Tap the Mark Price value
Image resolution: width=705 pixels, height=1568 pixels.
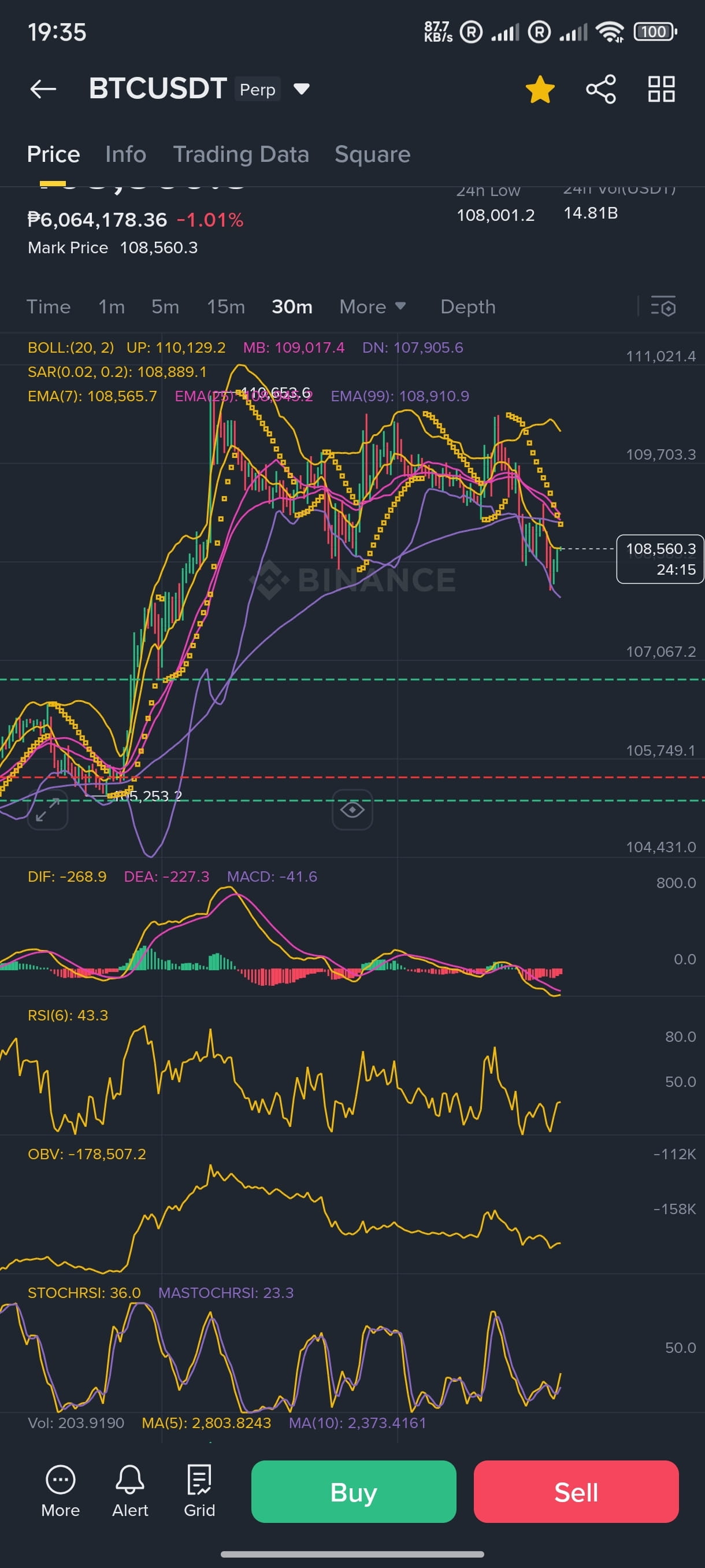coord(158,247)
